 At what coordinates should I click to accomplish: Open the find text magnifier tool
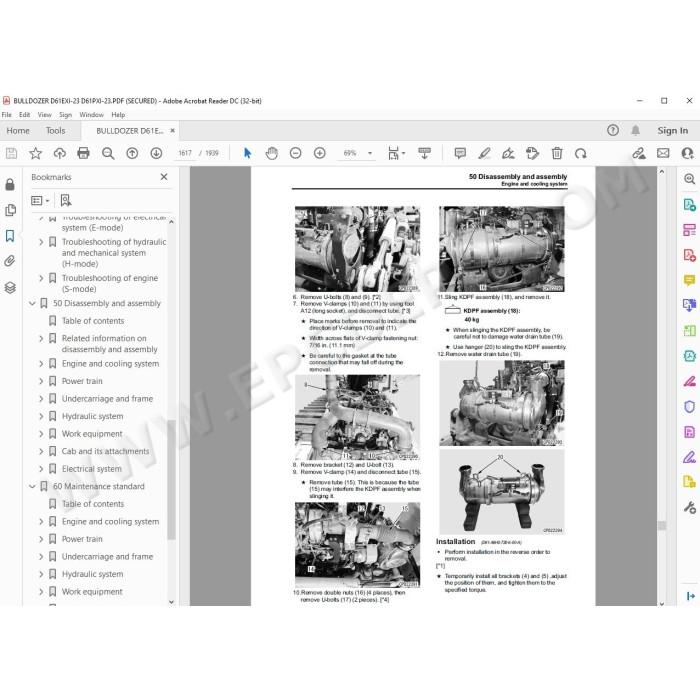pos(108,154)
